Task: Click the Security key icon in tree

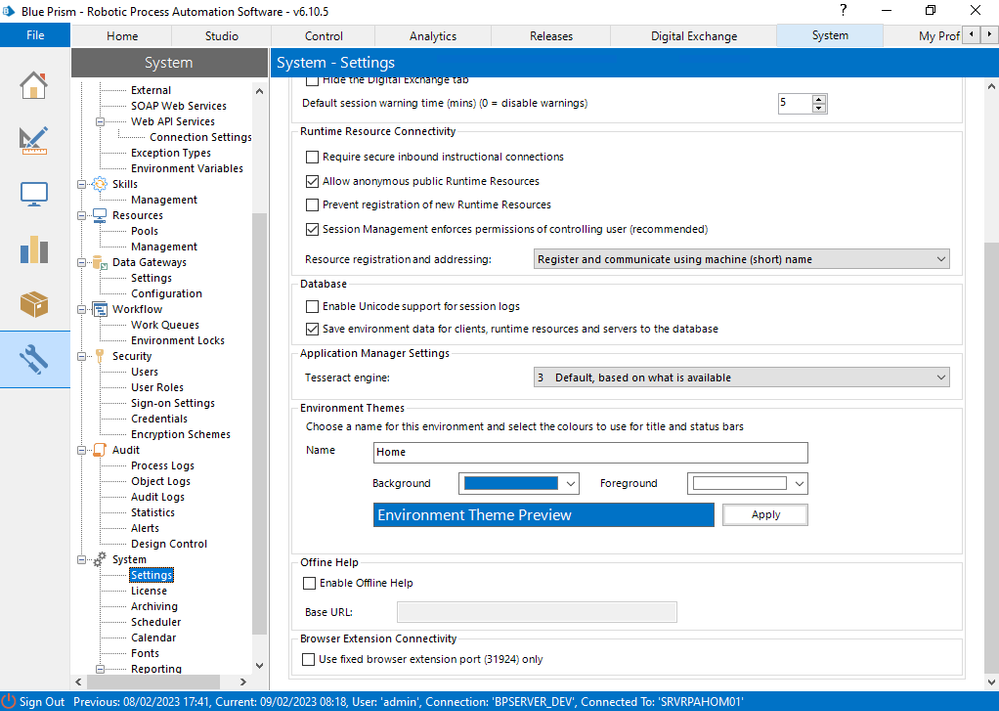Action: pyautogui.click(x=99, y=356)
